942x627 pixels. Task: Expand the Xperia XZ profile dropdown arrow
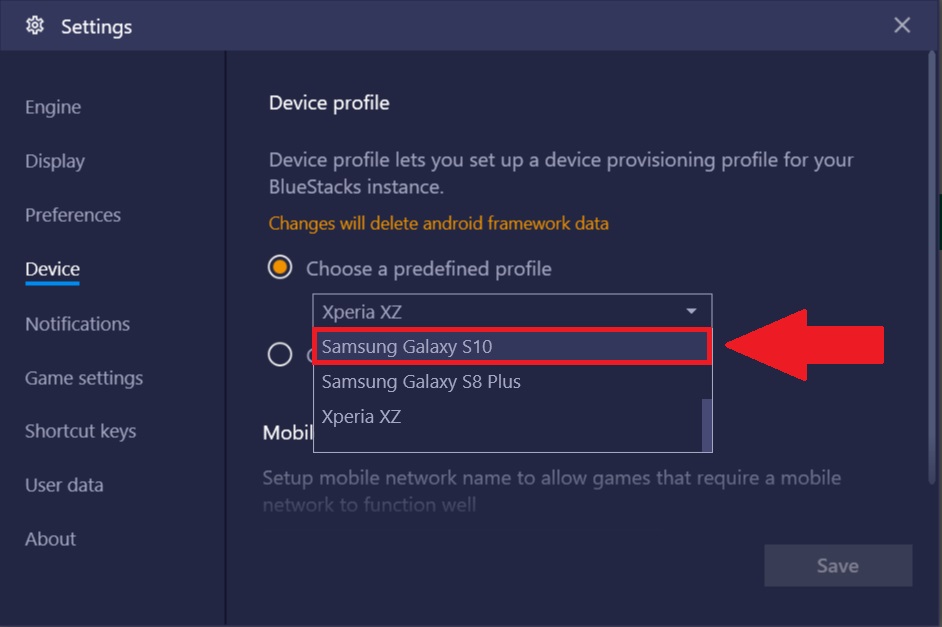[x=691, y=311]
